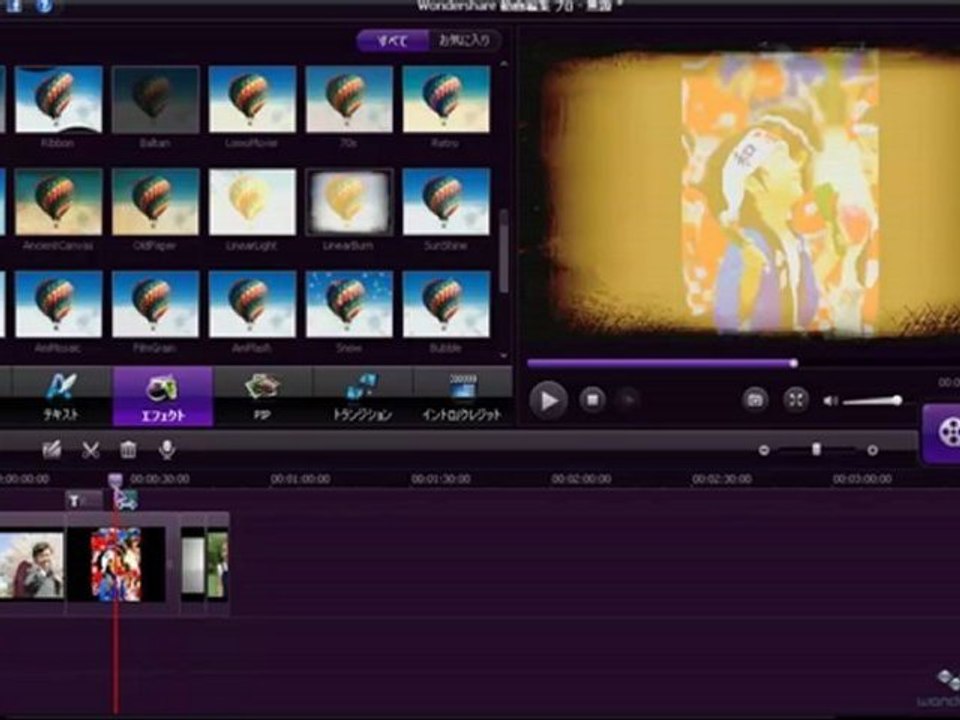Image resolution: width=960 pixels, height=720 pixels.
Task: Select the LinearLight effect thumbnail
Action: 252,201
